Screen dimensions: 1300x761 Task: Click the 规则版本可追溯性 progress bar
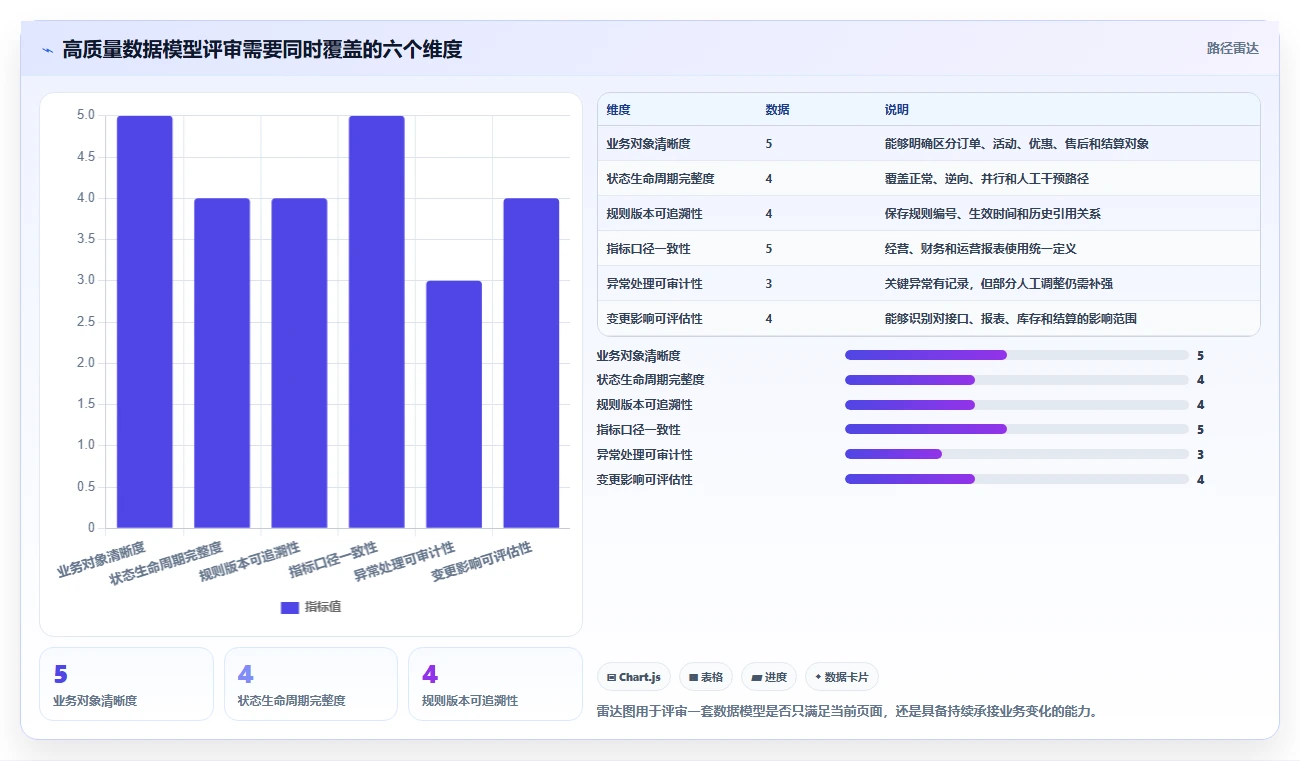pyautogui.click(x=1017, y=405)
